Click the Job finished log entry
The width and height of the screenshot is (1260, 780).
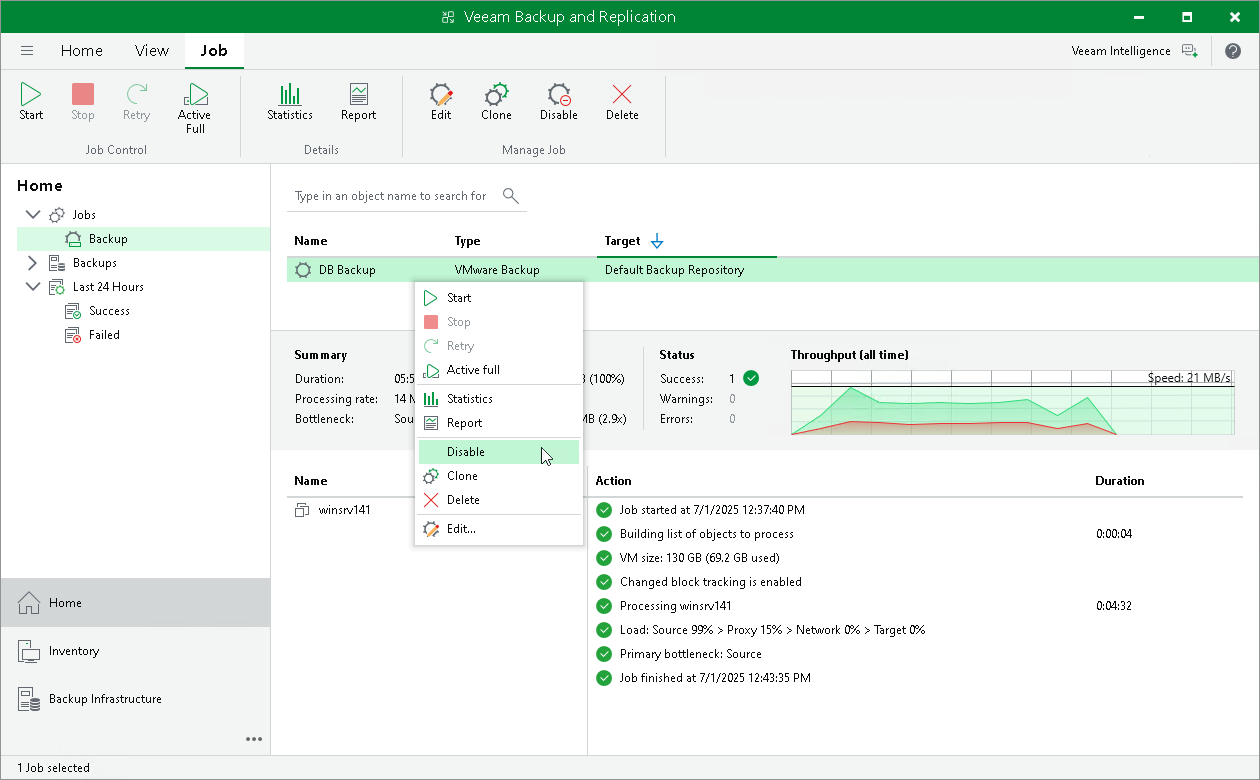715,678
